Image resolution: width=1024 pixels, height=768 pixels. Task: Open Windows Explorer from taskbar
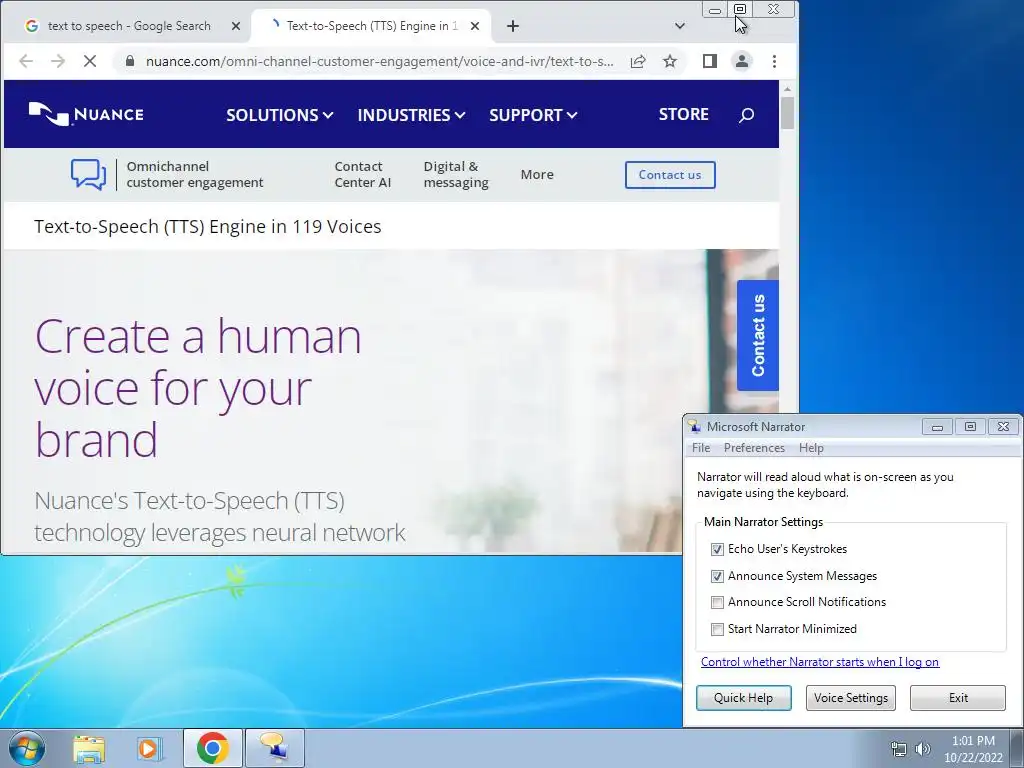click(89, 748)
